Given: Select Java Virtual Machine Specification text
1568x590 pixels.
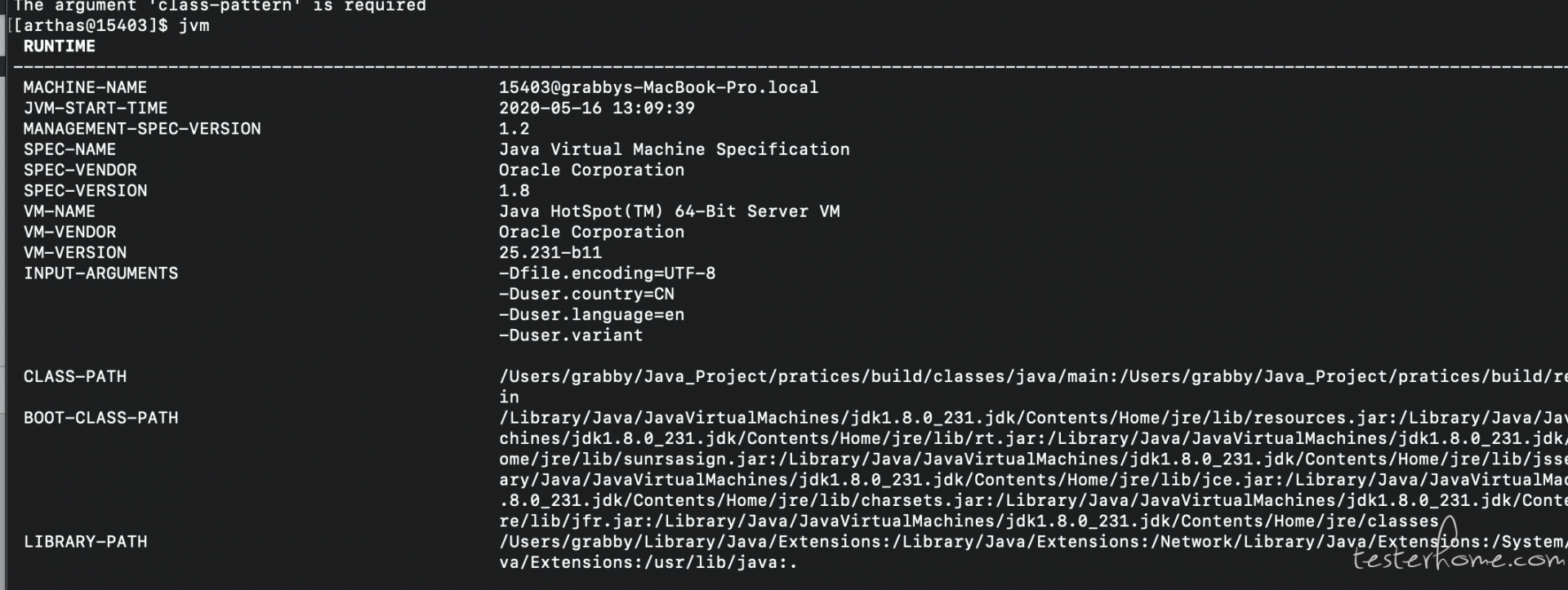Looking at the screenshot, I should [x=674, y=149].
